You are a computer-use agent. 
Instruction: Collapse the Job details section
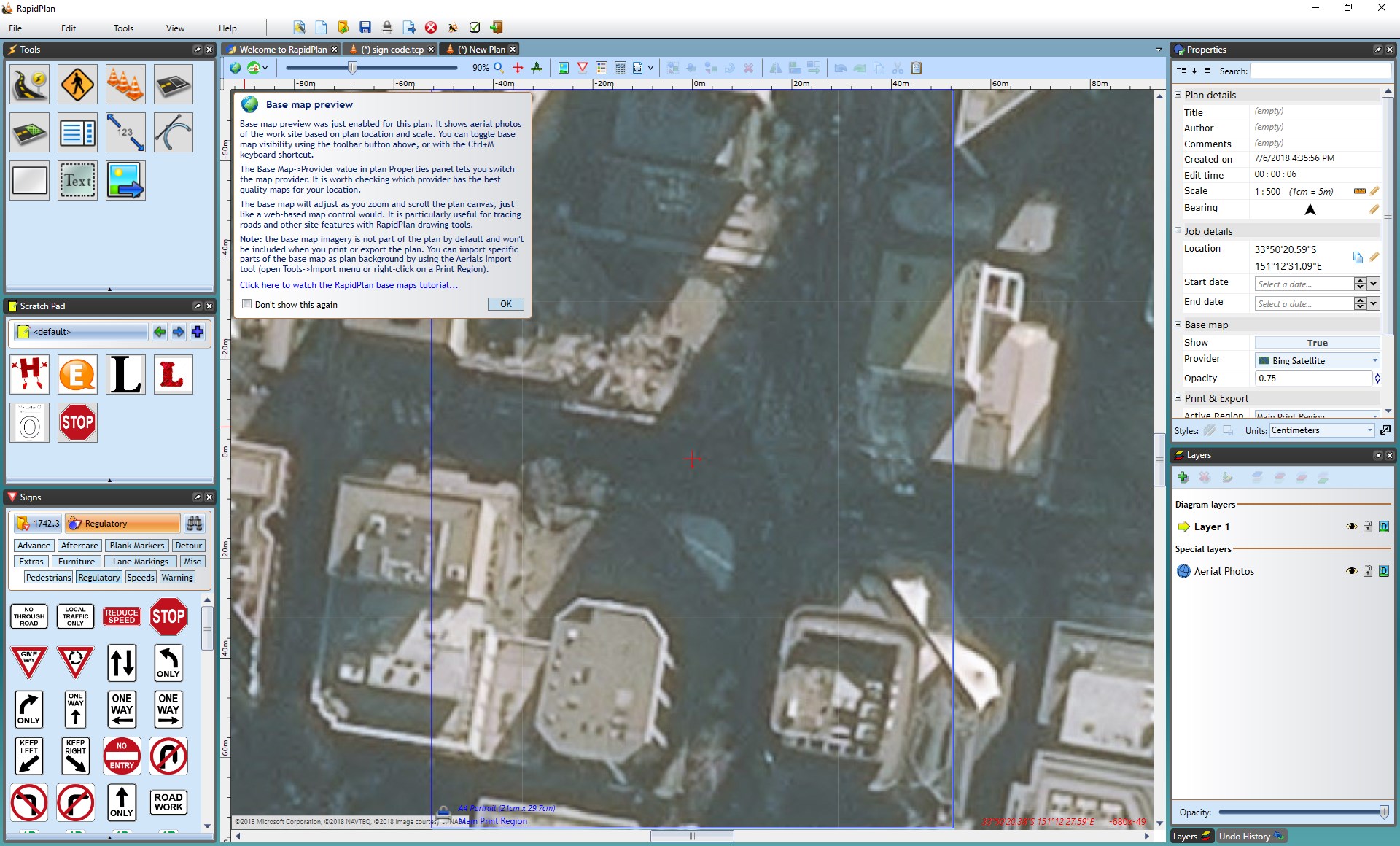coord(1178,230)
